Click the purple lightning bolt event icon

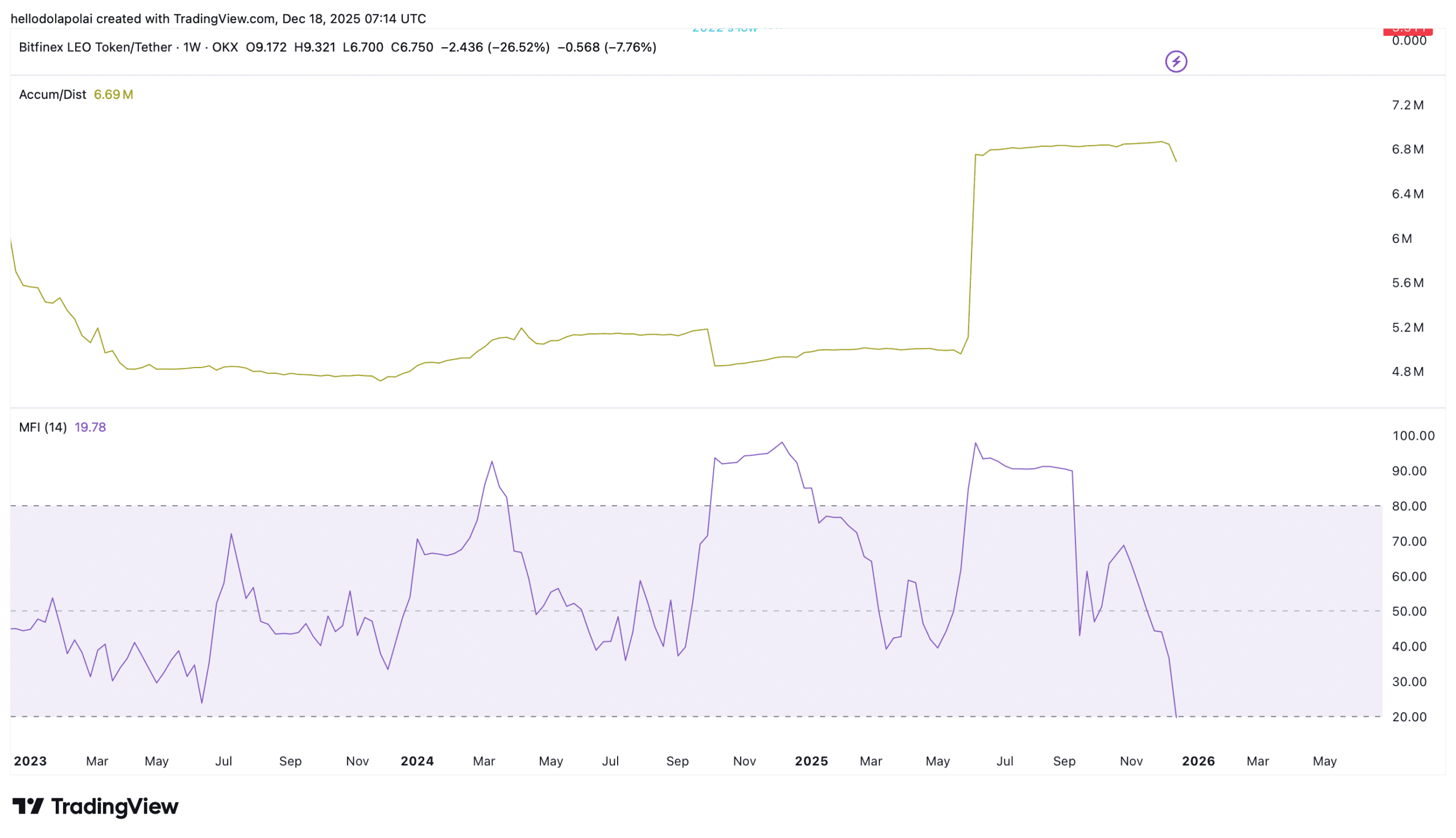[x=1175, y=61]
